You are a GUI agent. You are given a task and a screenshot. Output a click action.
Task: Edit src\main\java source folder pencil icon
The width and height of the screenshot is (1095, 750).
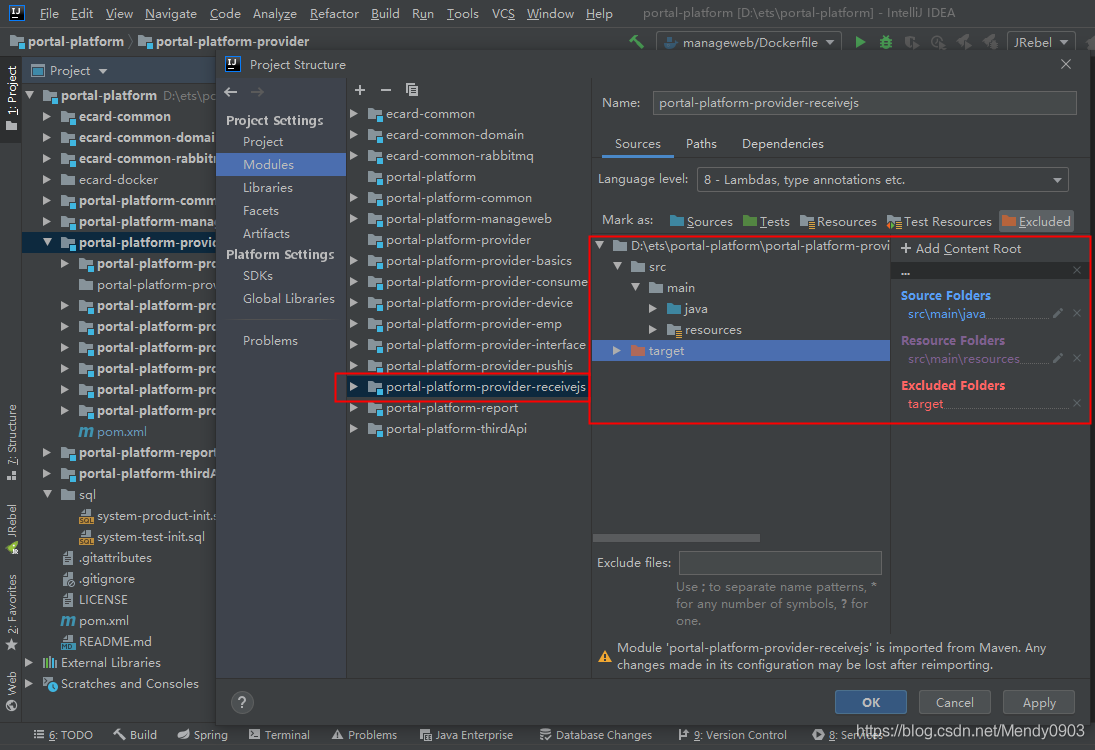pyautogui.click(x=1058, y=314)
